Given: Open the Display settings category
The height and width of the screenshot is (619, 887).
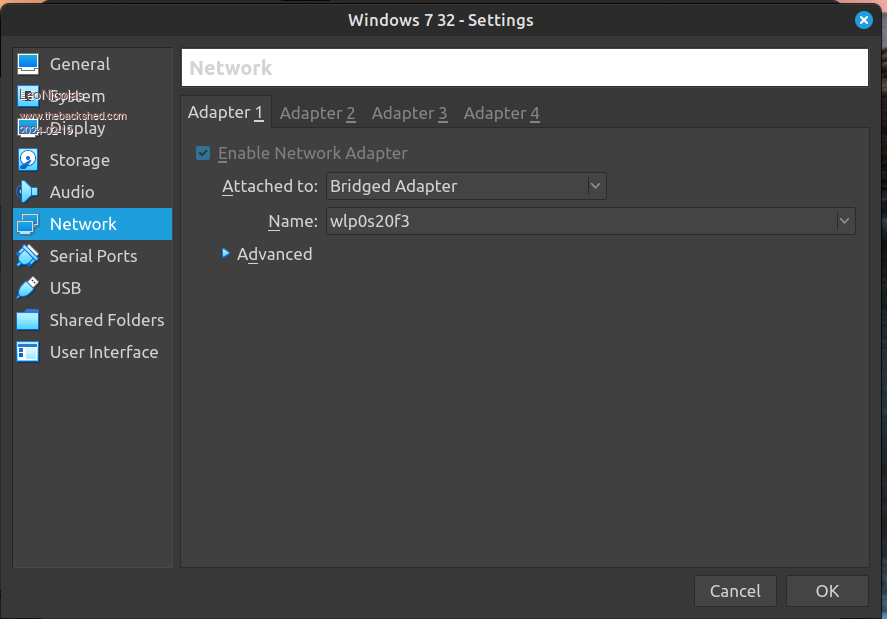Looking at the screenshot, I should pyautogui.click(x=77, y=128).
